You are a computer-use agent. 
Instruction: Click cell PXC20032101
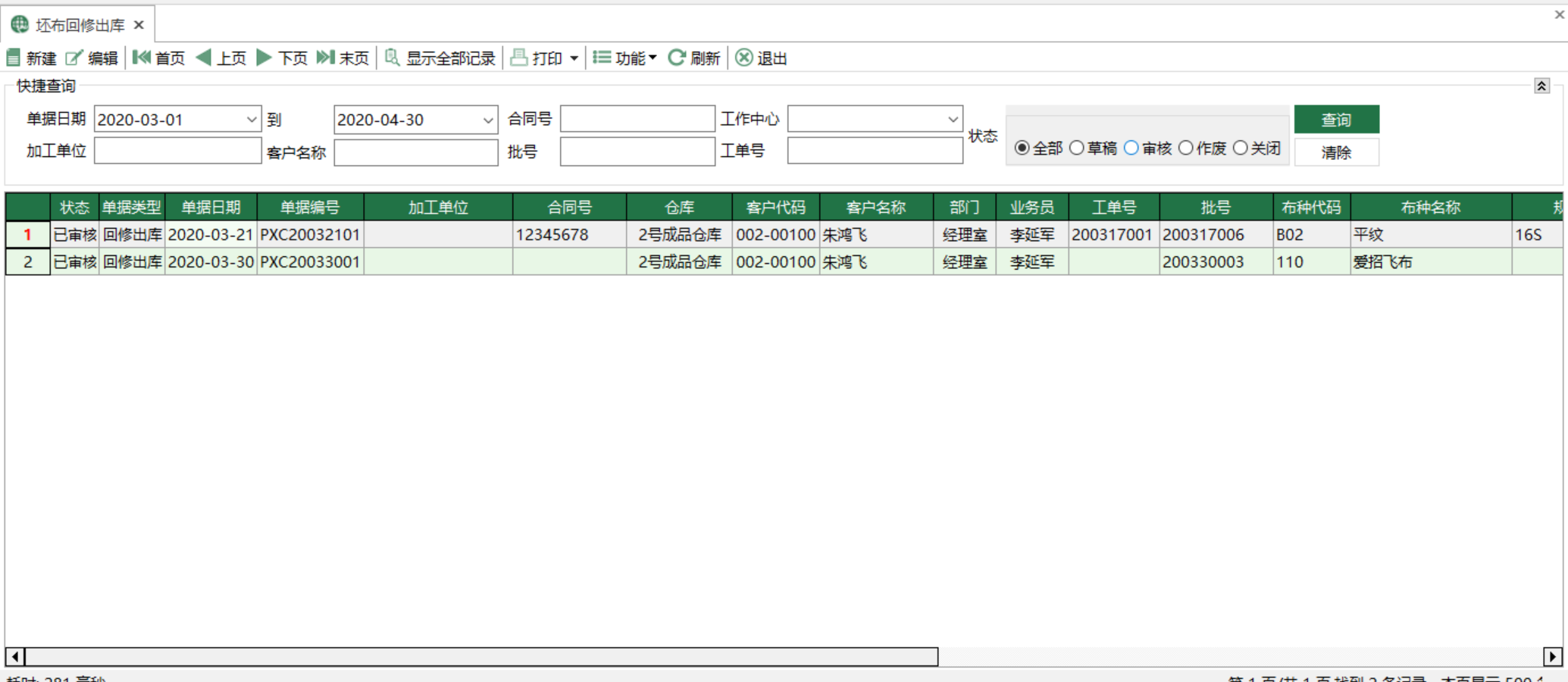pos(310,234)
